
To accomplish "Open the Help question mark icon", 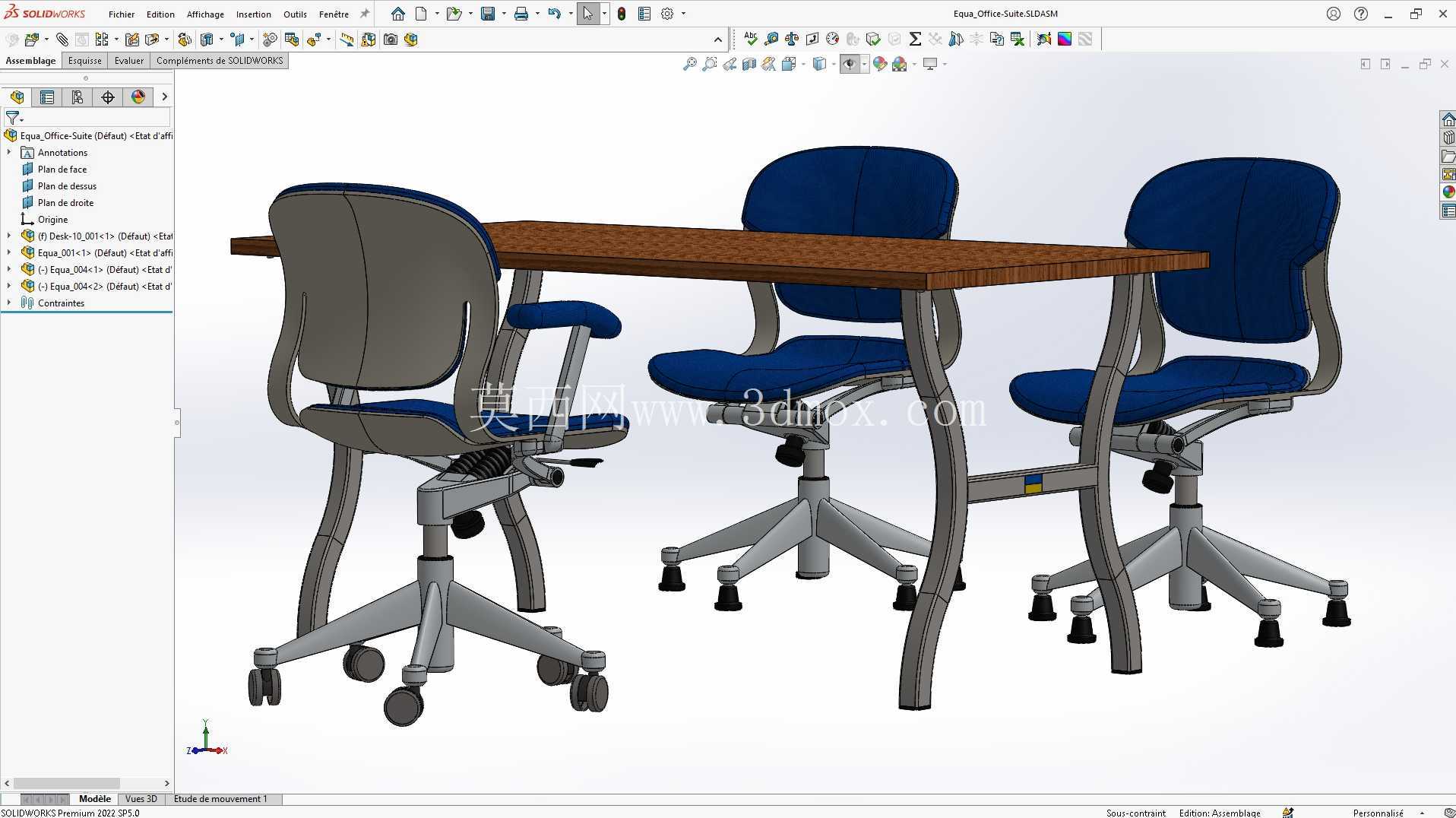I will [1361, 14].
